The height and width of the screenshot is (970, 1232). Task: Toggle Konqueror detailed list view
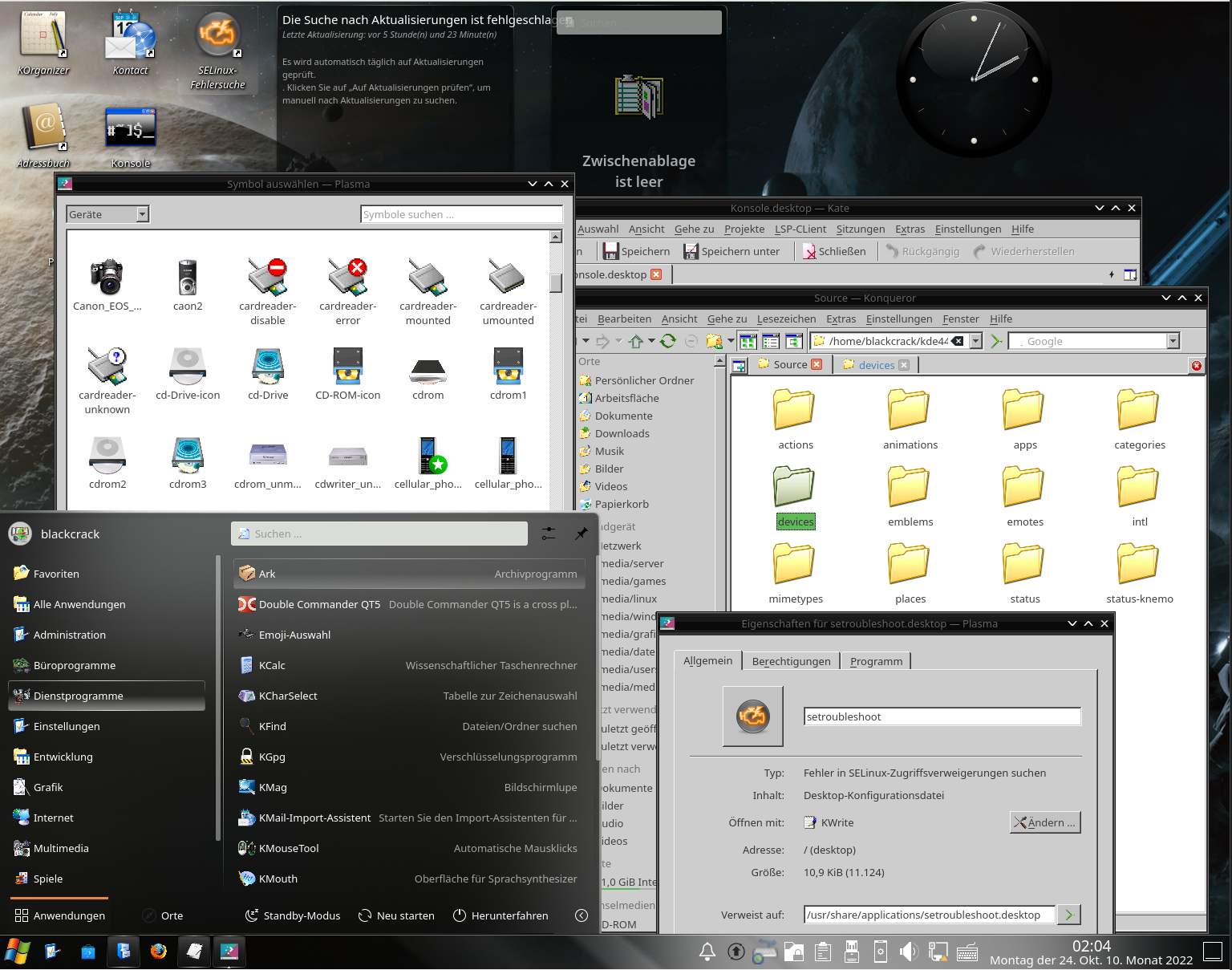tap(771, 340)
